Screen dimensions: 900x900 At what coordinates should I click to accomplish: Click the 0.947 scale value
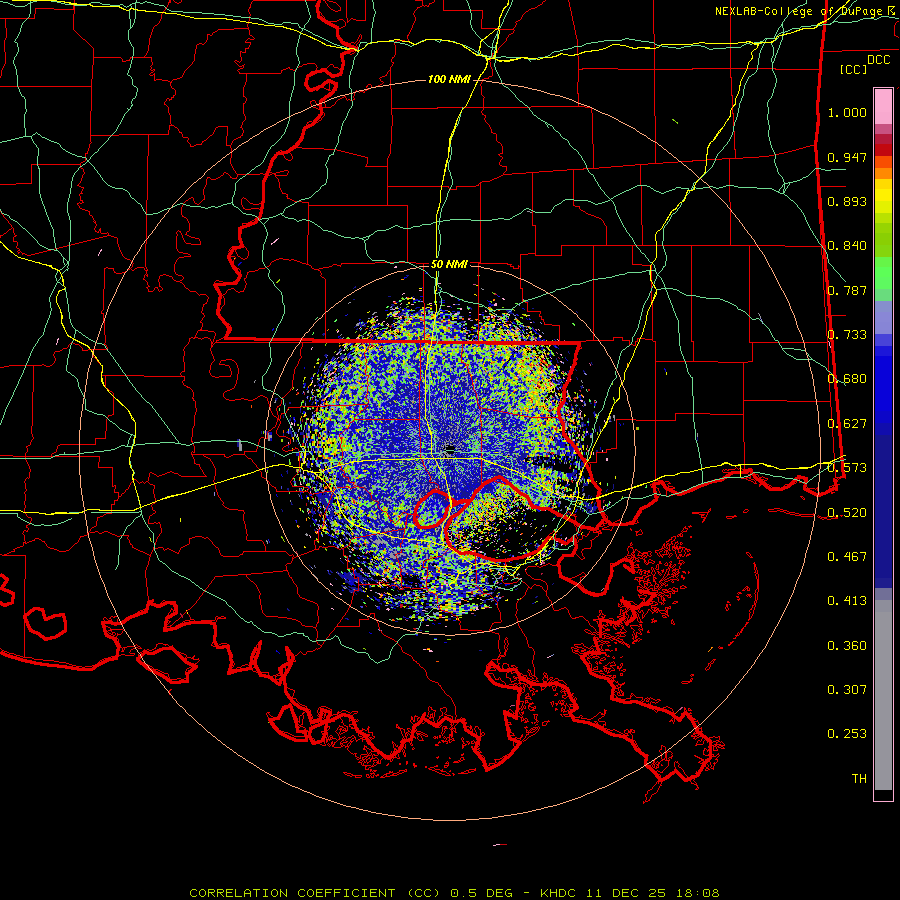click(x=847, y=157)
